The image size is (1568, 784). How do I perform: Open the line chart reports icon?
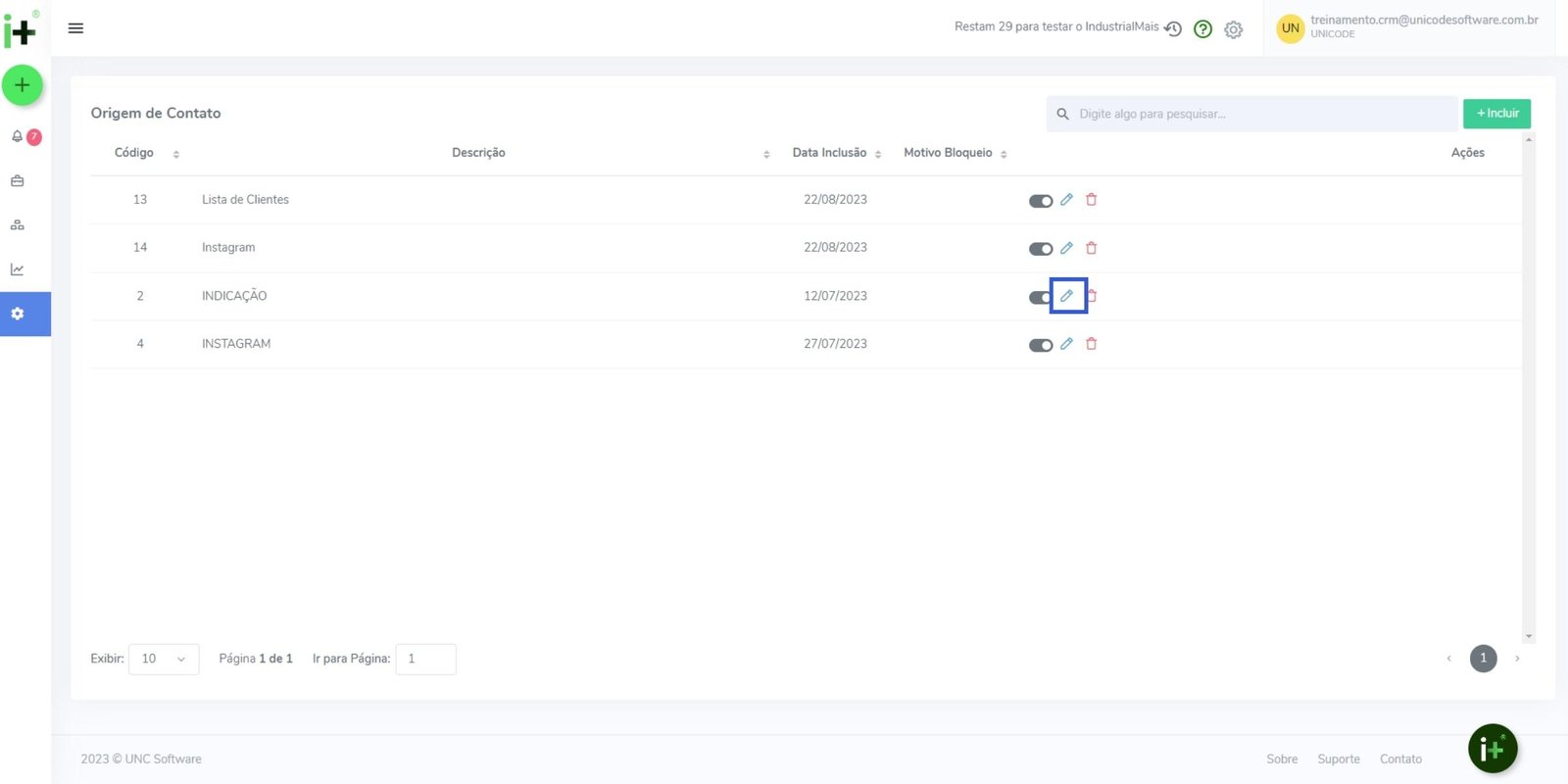tap(18, 269)
